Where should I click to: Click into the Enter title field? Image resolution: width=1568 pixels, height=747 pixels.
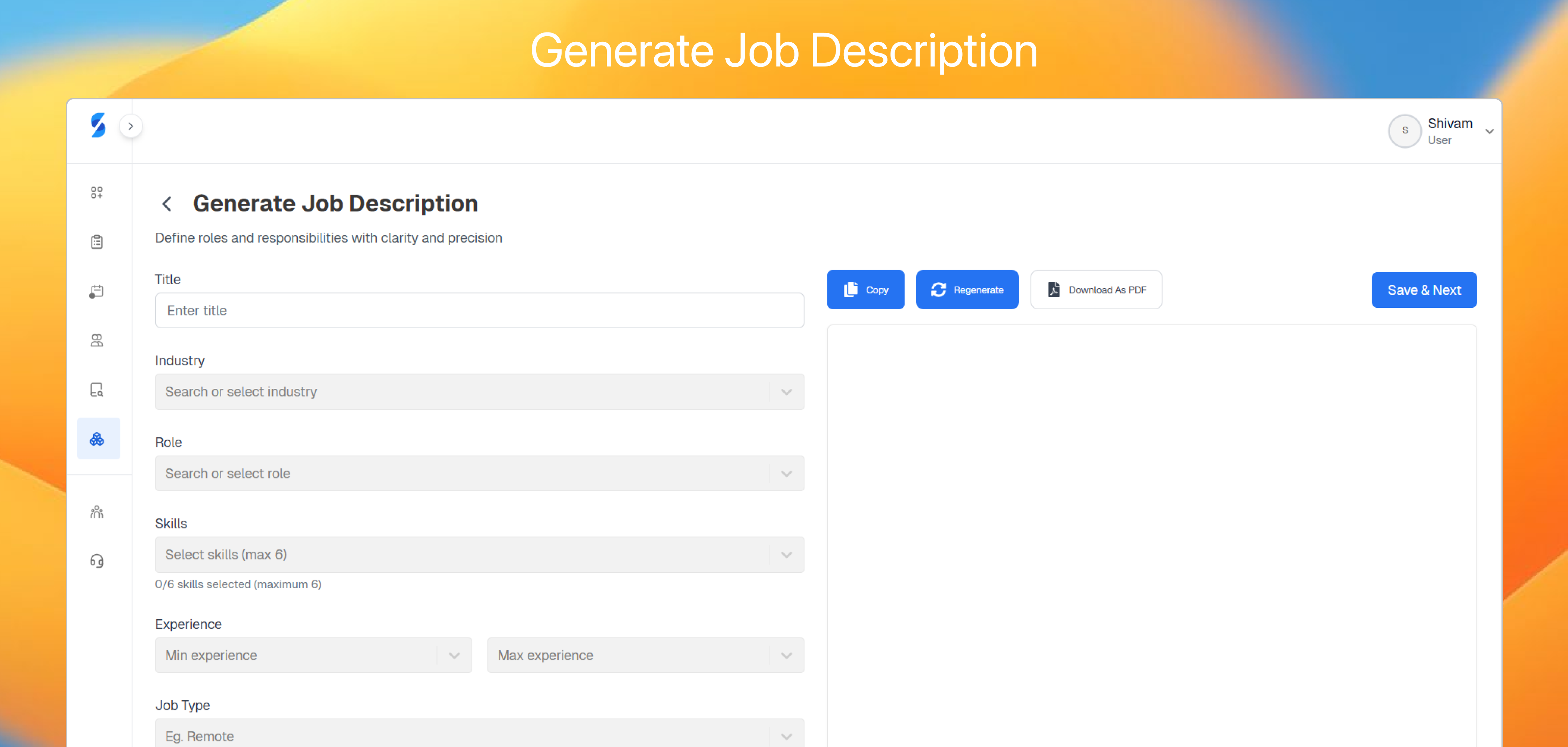pos(479,310)
